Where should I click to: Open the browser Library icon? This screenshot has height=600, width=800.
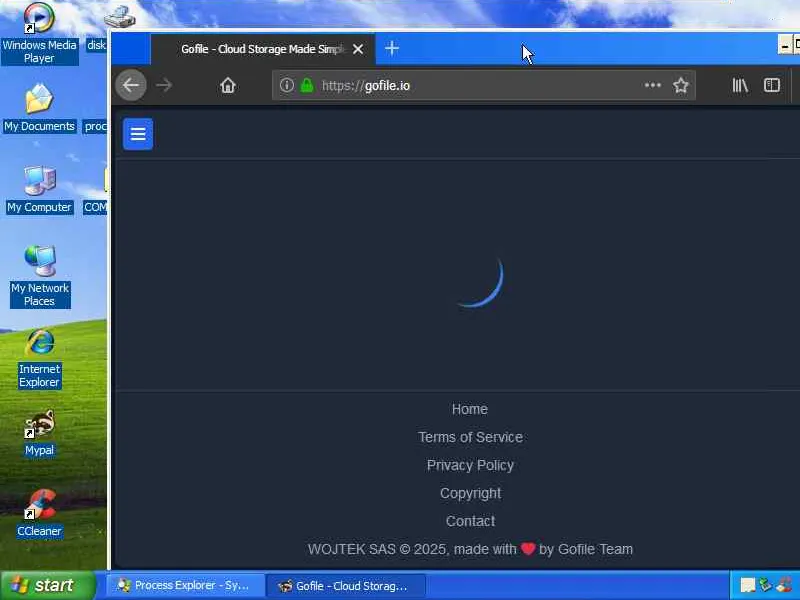click(740, 85)
